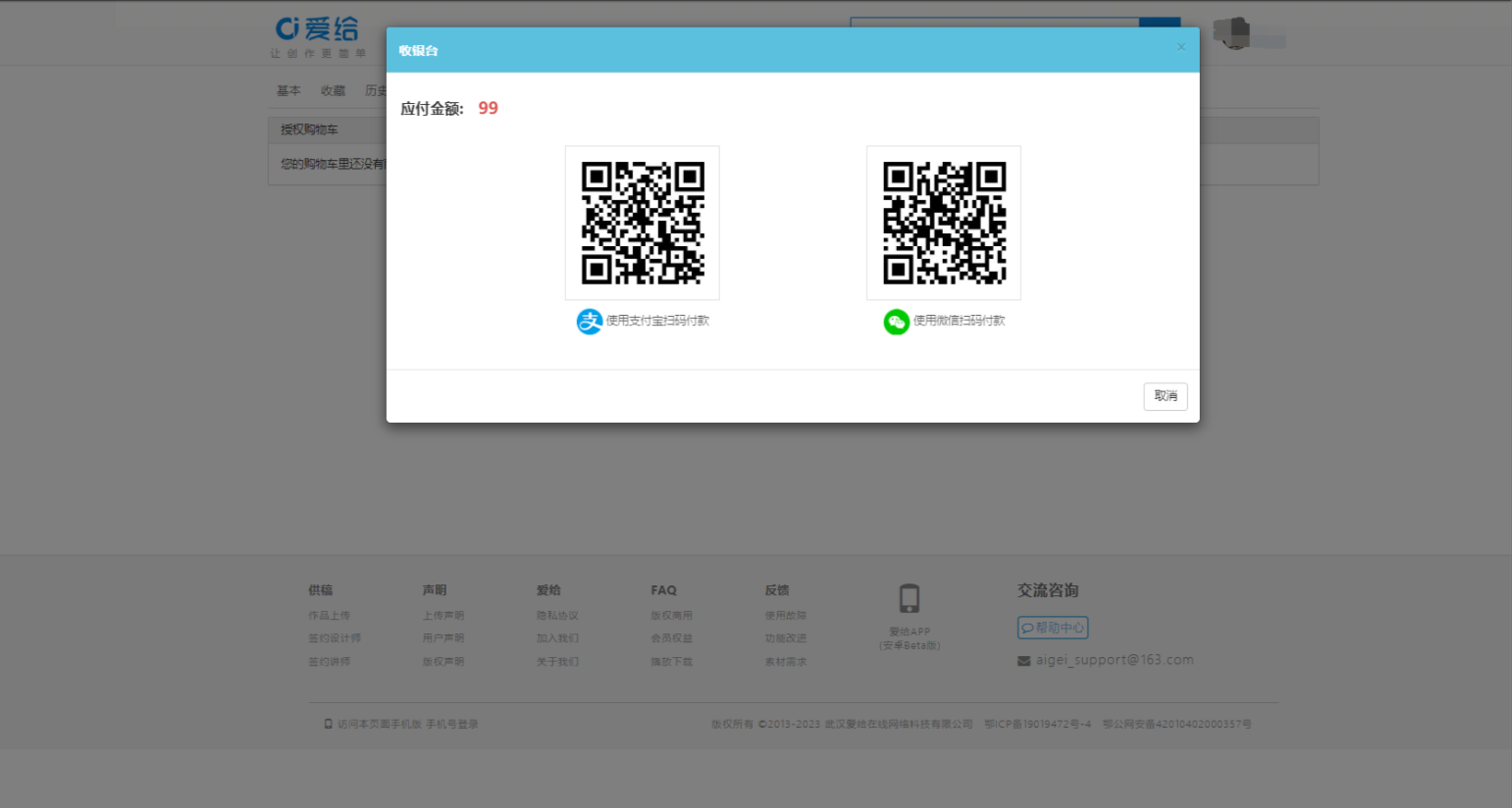The height and width of the screenshot is (808, 1512).
Task: Click the Alipay payment QR code
Action: point(643,223)
